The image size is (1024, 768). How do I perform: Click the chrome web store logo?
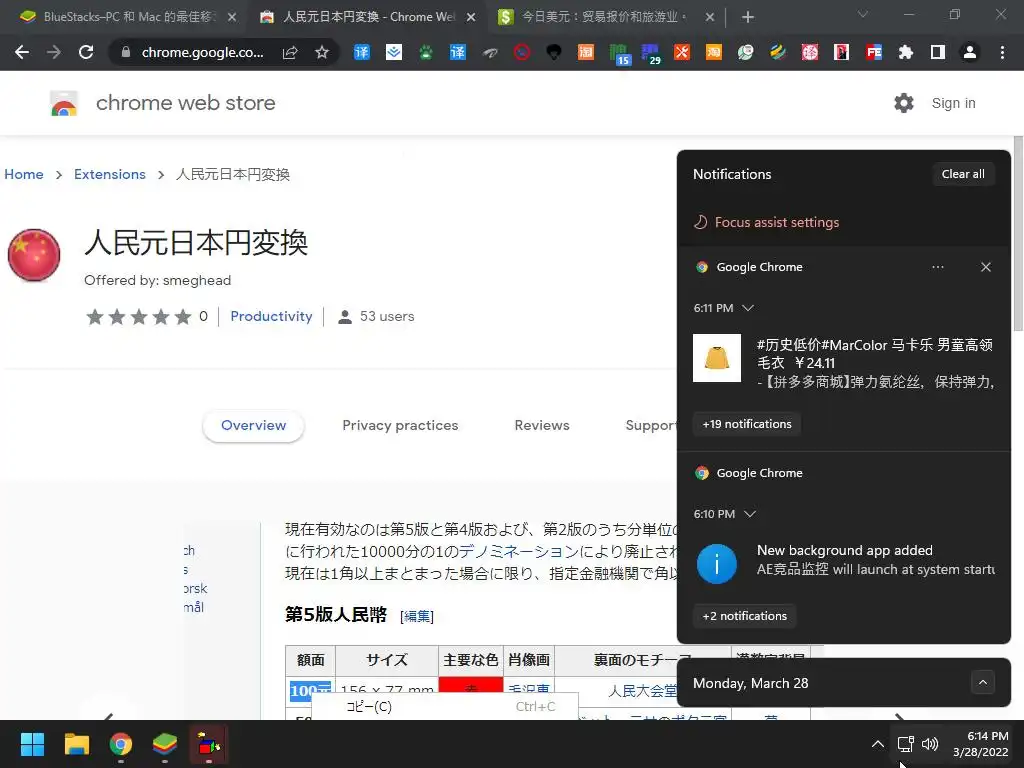pos(64,103)
